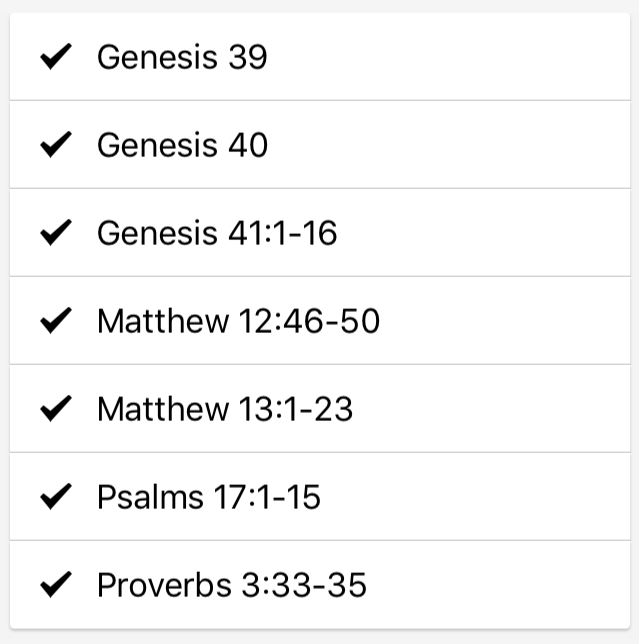Tap the checkmark next to Matthew 12:46-50
The width and height of the screenshot is (639, 644).
[55, 321]
